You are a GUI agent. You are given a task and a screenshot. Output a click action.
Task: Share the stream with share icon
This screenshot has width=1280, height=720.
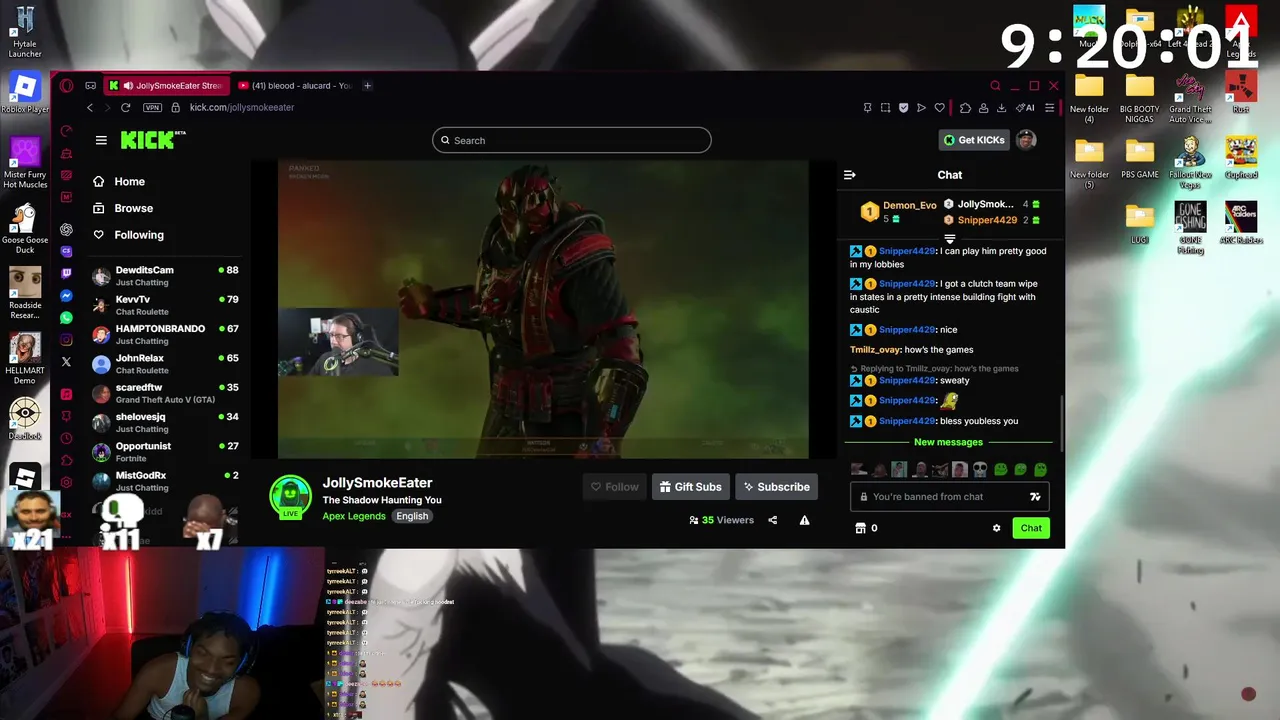[772, 520]
